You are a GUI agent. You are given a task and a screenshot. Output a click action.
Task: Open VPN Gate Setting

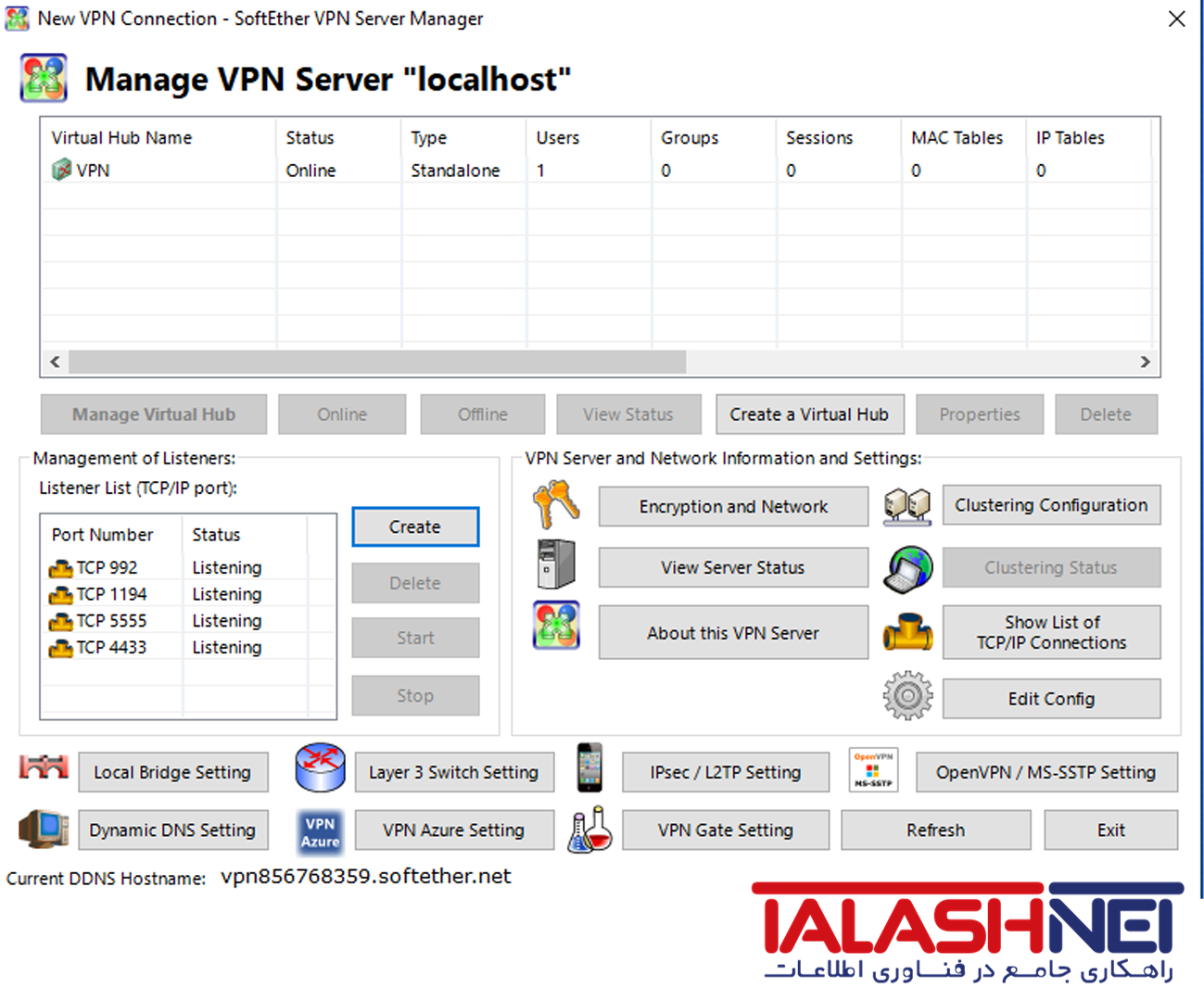pyautogui.click(x=726, y=830)
